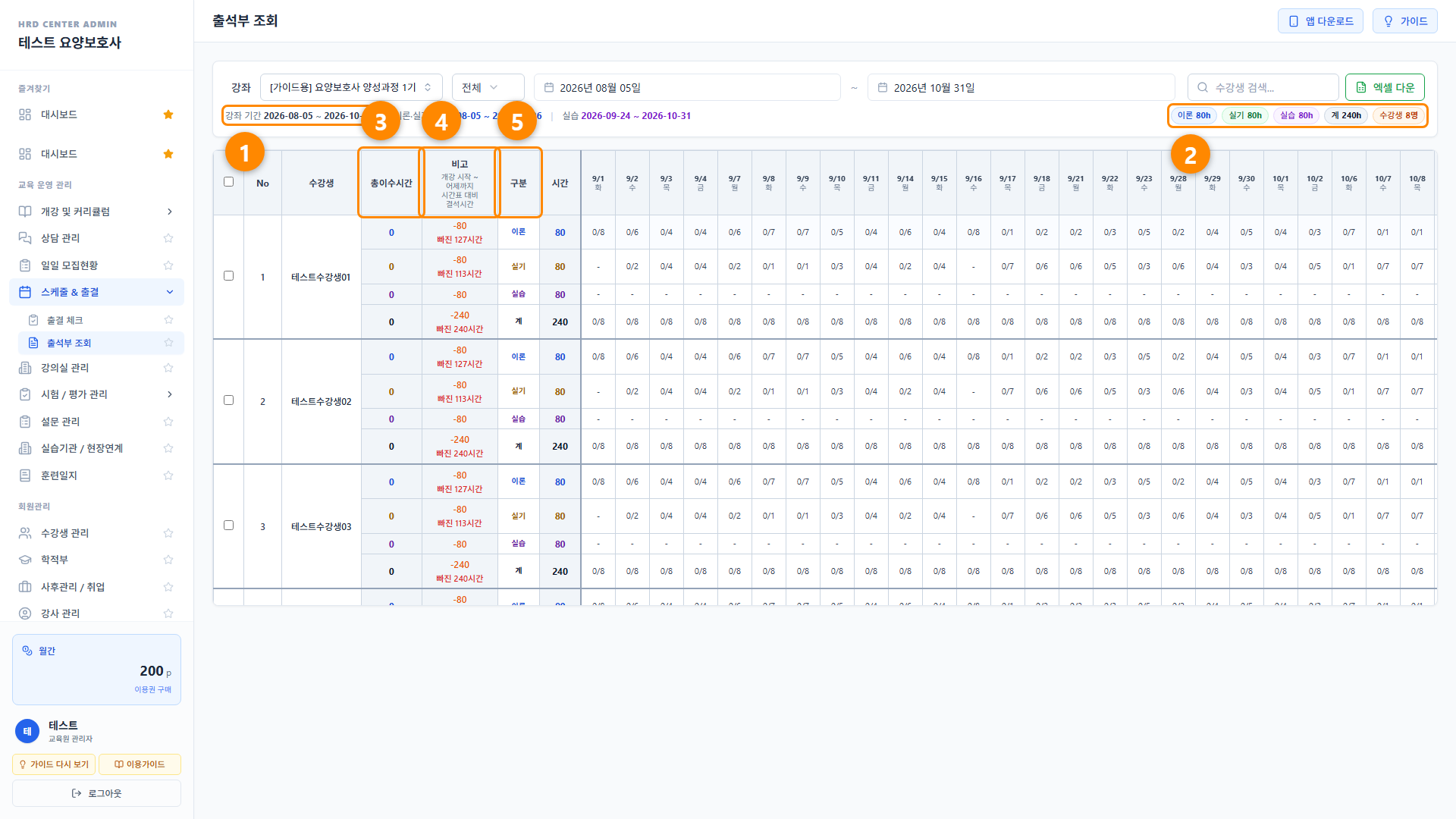The image size is (1456, 819).
Task: Toggle favorite star for 출결 체크
Action: tap(168, 320)
